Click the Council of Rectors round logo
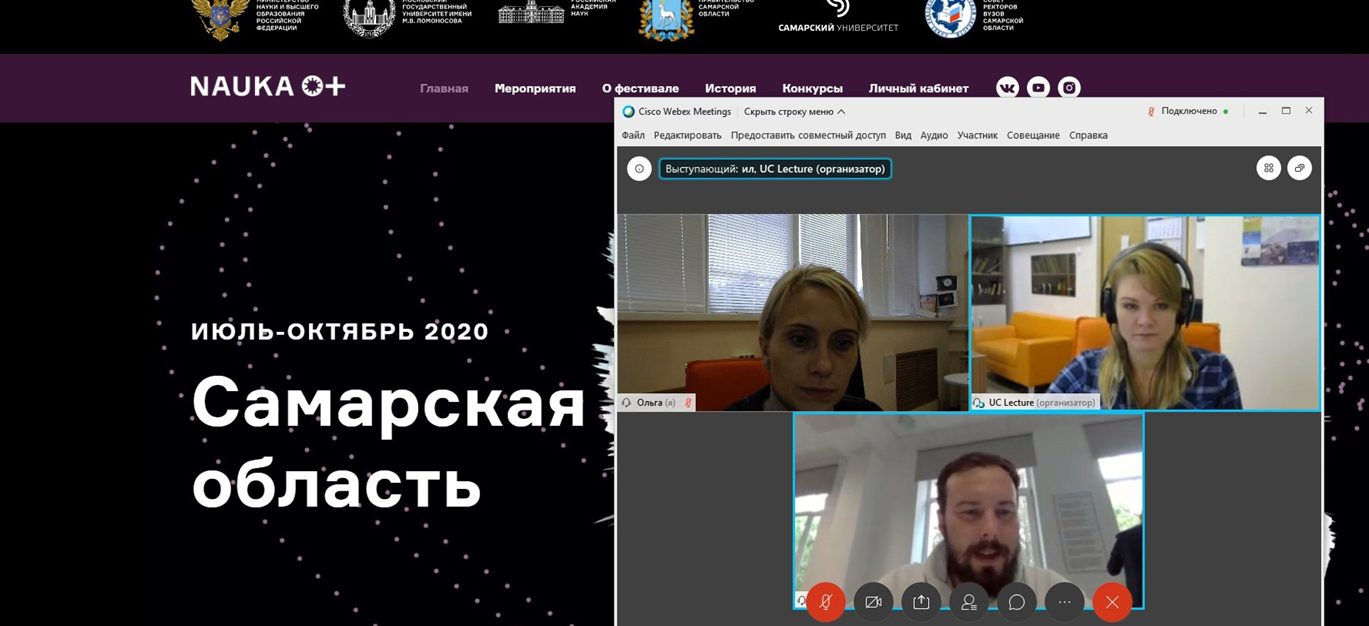 click(x=950, y=18)
